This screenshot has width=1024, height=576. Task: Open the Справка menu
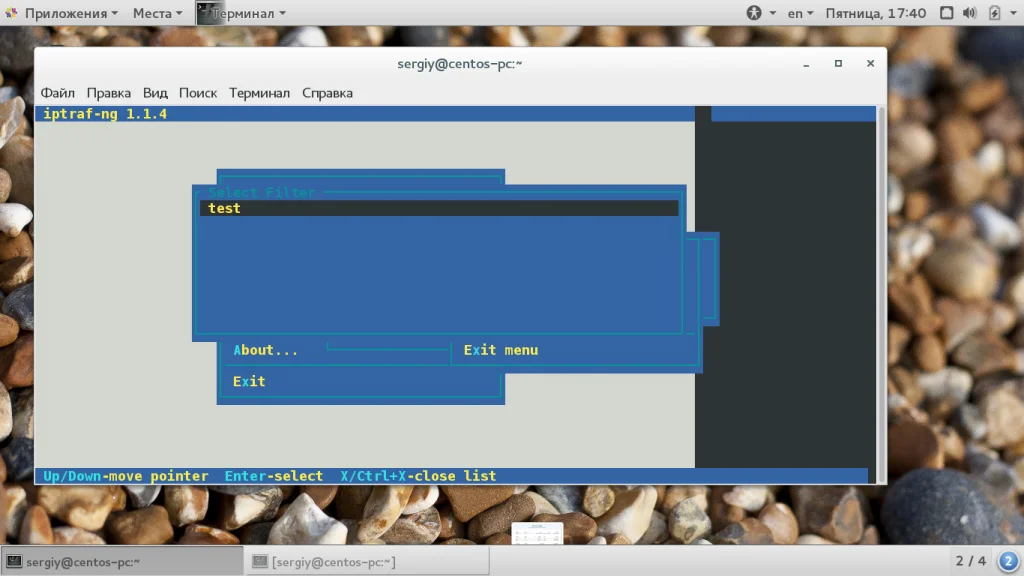coord(327,93)
